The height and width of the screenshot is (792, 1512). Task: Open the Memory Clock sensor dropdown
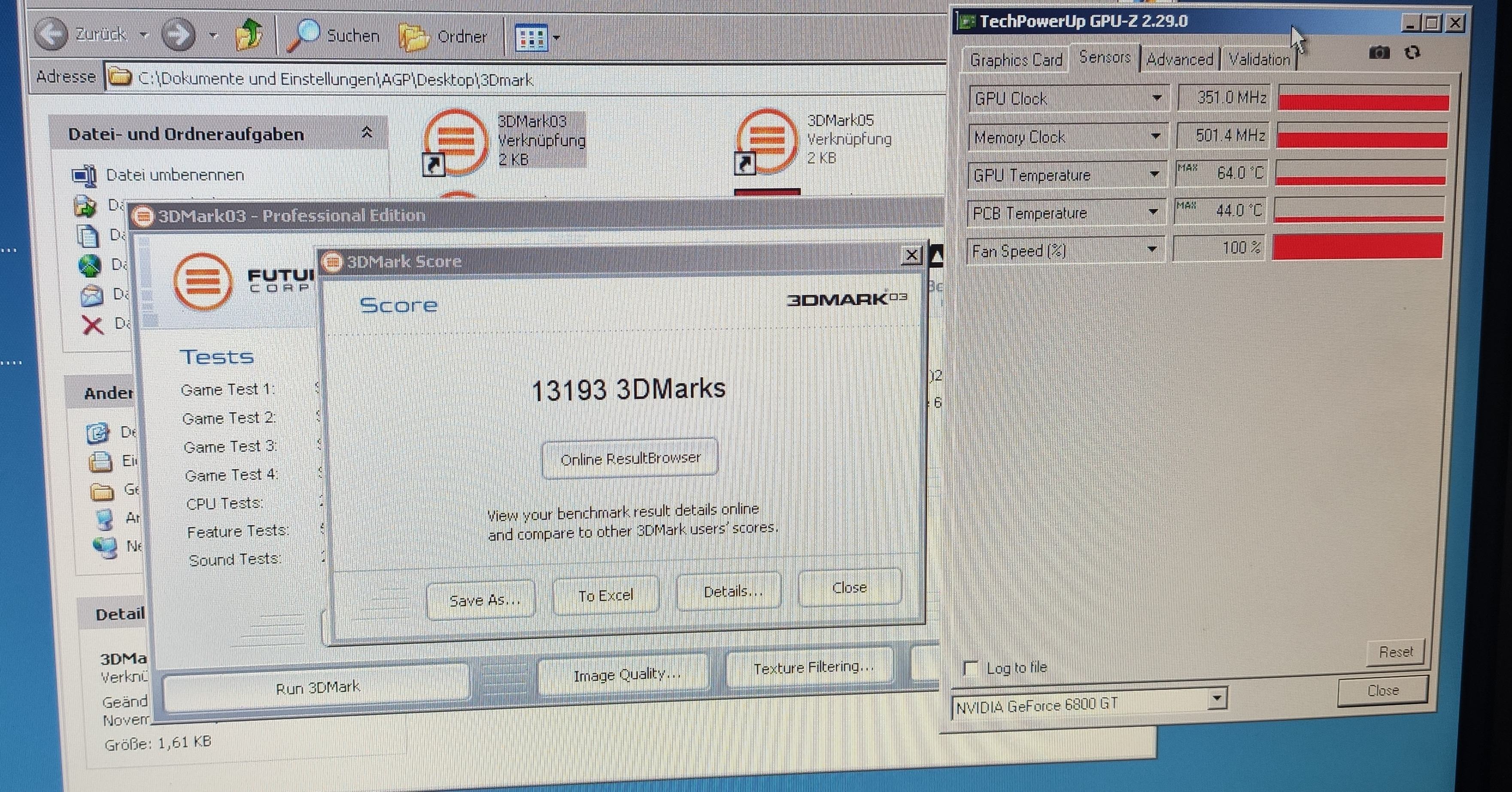[1155, 136]
